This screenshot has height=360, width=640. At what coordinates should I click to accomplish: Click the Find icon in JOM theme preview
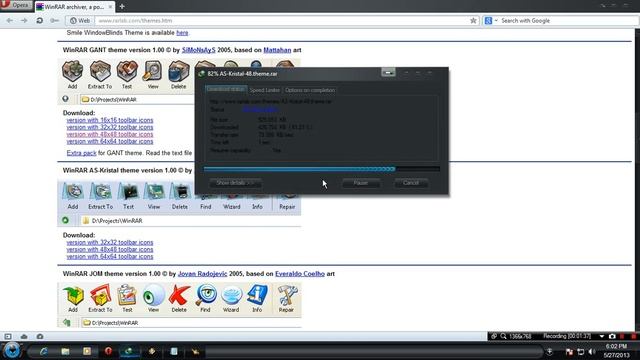pyautogui.click(x=205, y=296)
